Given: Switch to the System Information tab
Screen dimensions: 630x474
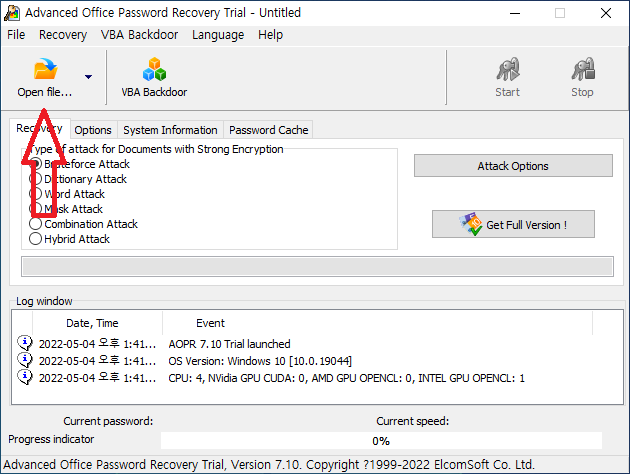Looking at the screenshot, I should (x=170, y=130).
